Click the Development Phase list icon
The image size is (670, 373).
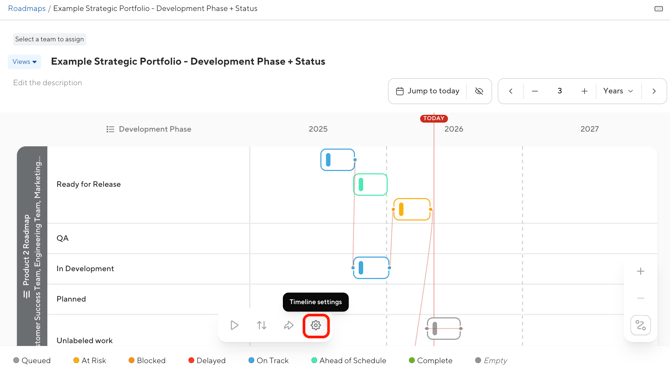tap(110, 129)
